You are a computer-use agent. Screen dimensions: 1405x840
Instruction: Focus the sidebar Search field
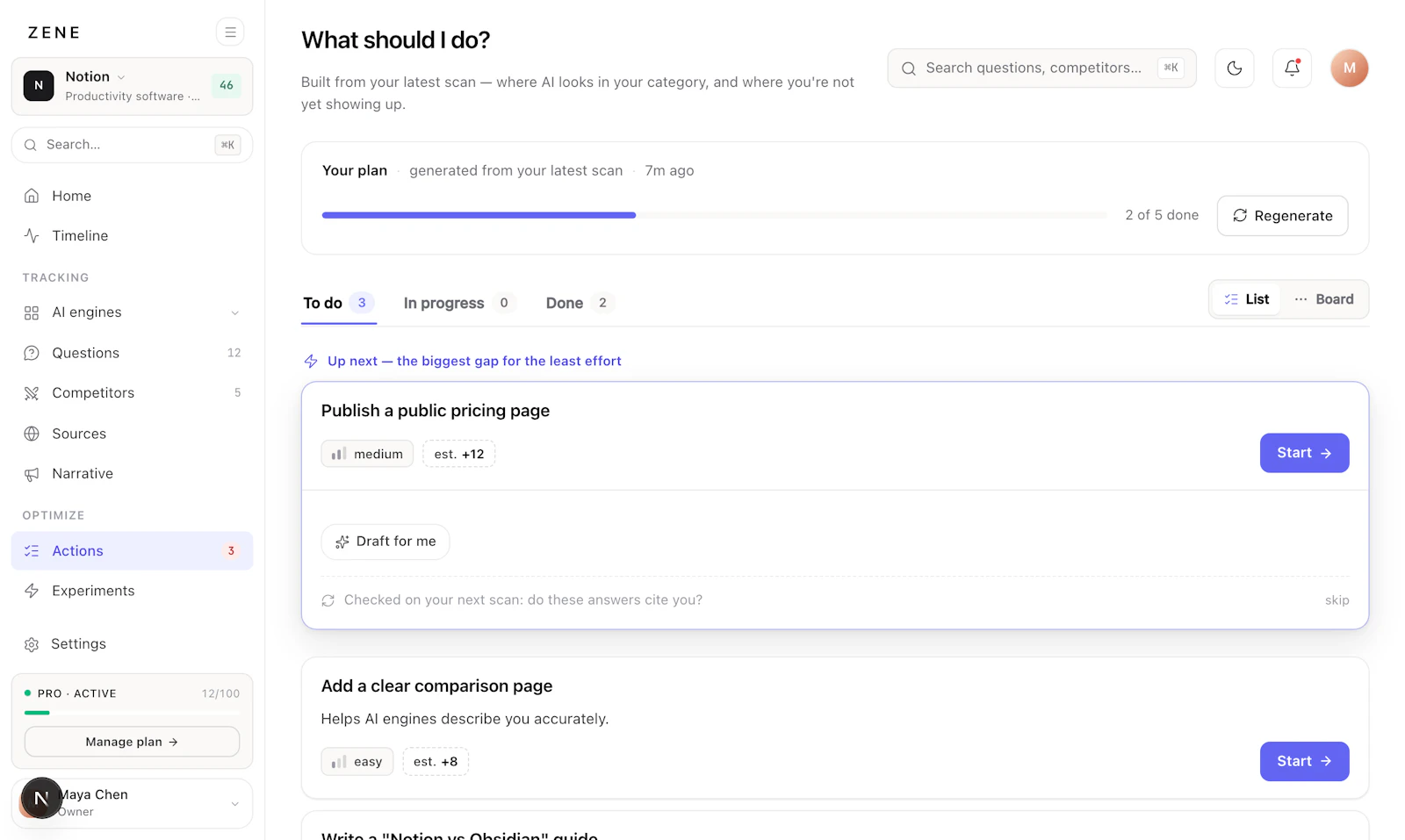(132, 145)
